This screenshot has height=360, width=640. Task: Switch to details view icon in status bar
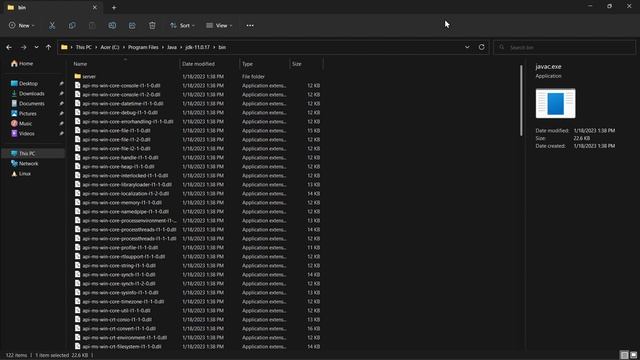tap(624, 355)
